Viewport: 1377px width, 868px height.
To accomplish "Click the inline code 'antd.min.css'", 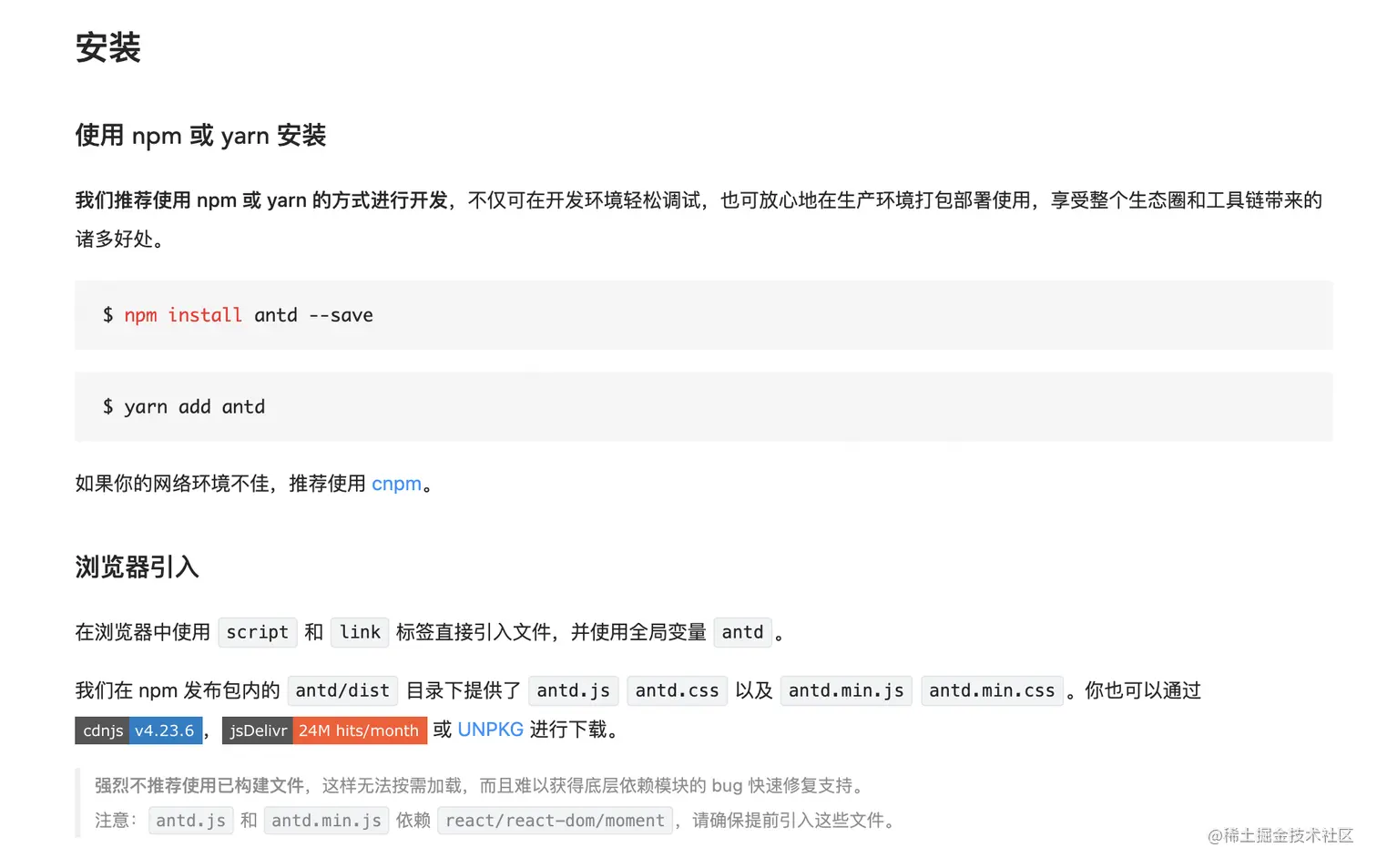I will (992, 690).
